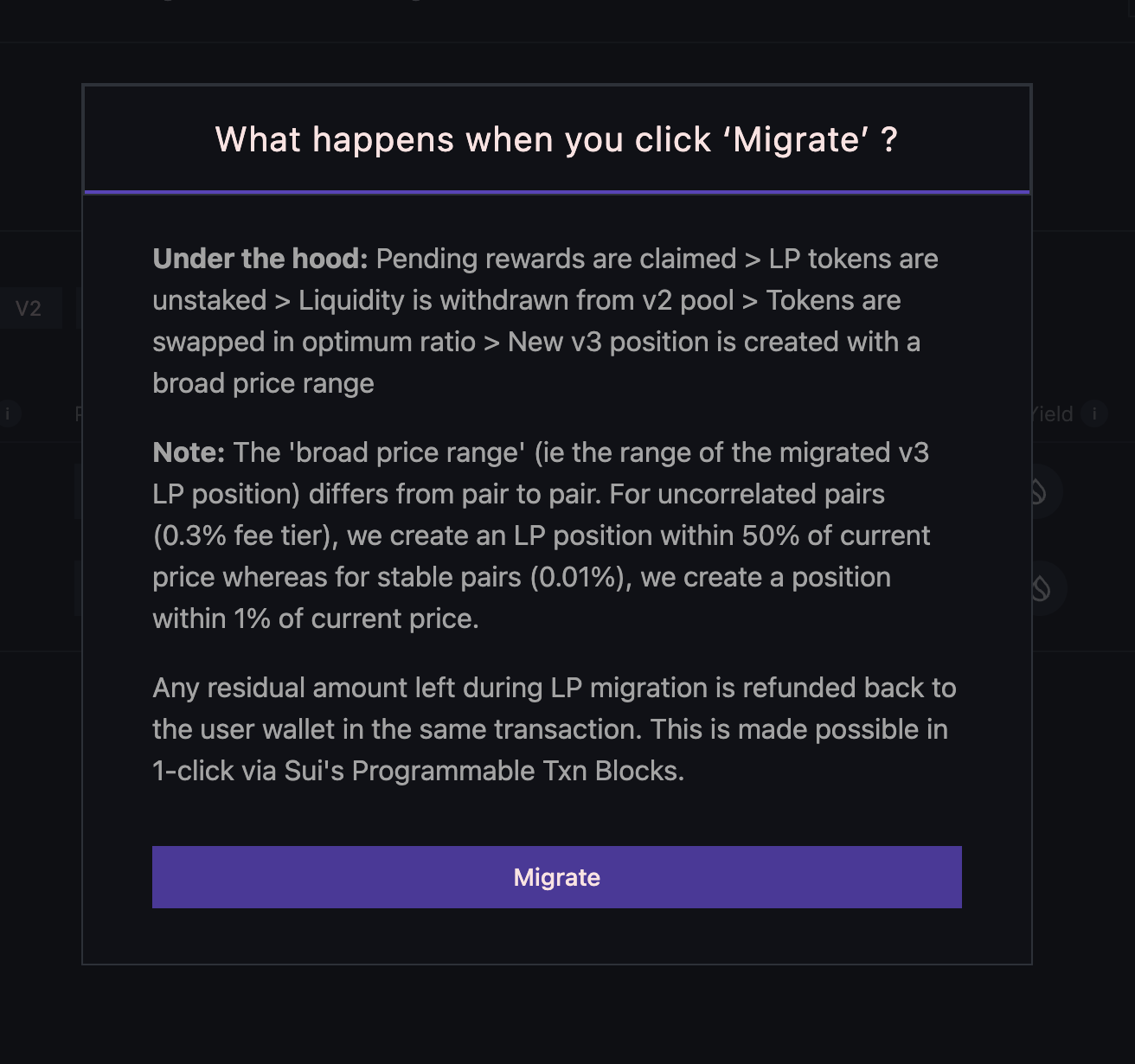This screenshot has height=1064, width=1135.
Task: Click 'Liquidity is withdrawn from v2 pool' text
Action: (x=516, y=300)
